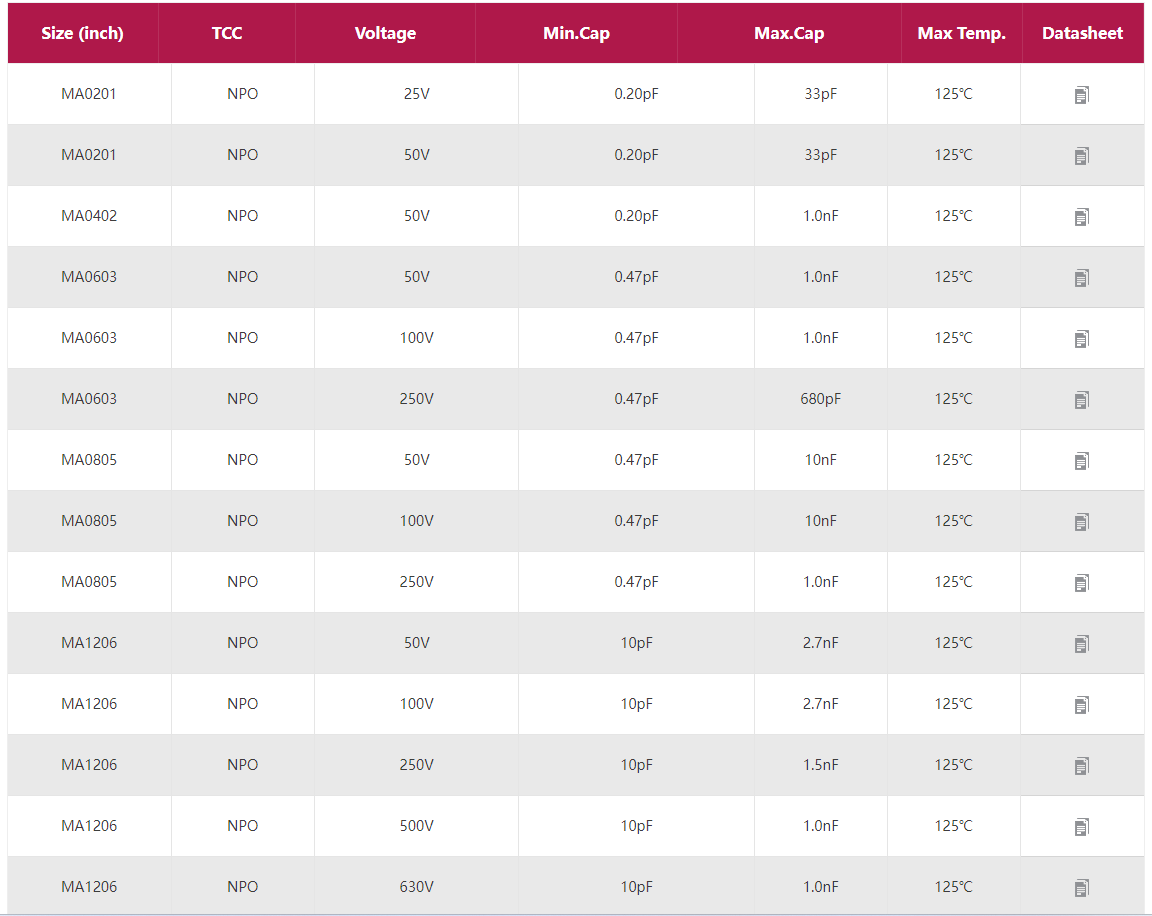This screenshot has height=916, width=1152.
Task: Click the 680pF Max.Cap cell
Action: click(x=820, y=399)
